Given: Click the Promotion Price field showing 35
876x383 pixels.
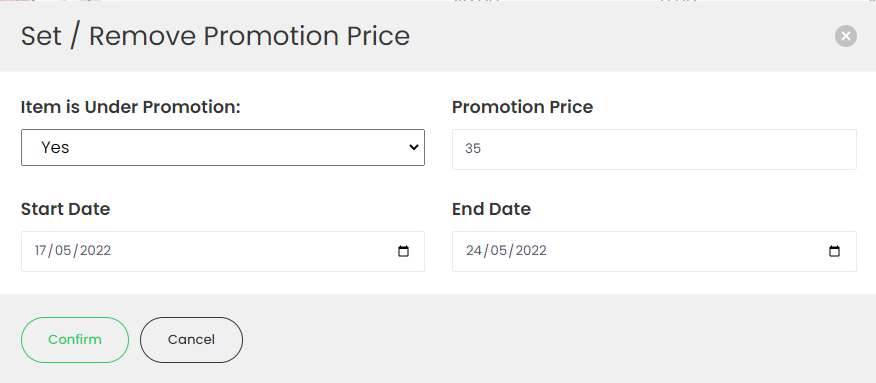Looking at the screenshot, I should point(654,149).
